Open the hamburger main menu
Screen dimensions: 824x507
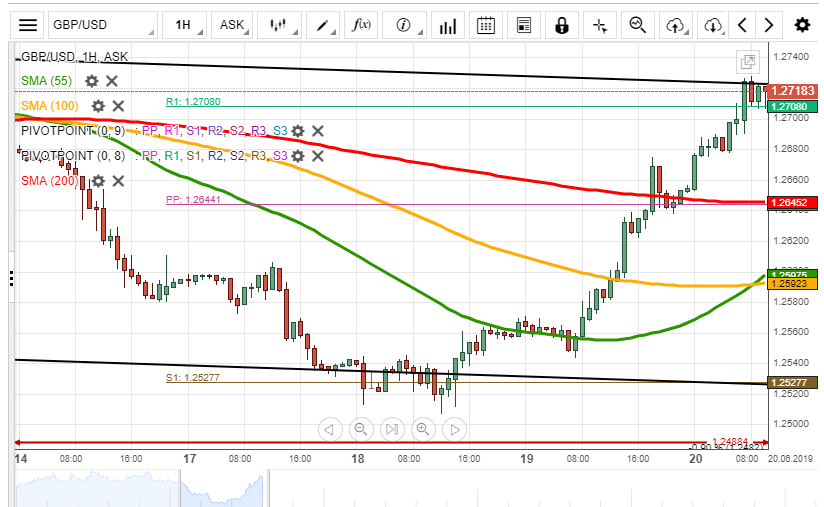coord(28,25)
